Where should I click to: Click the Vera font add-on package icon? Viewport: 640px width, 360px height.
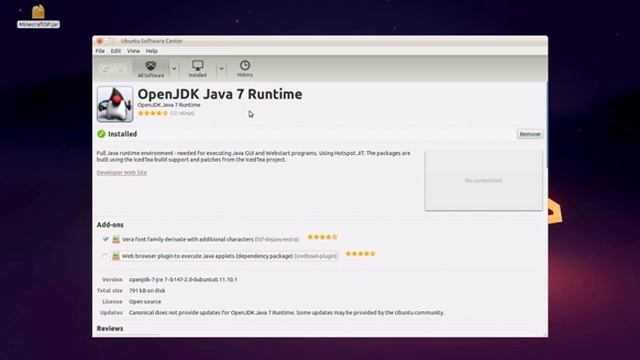(x=116, y=239)
